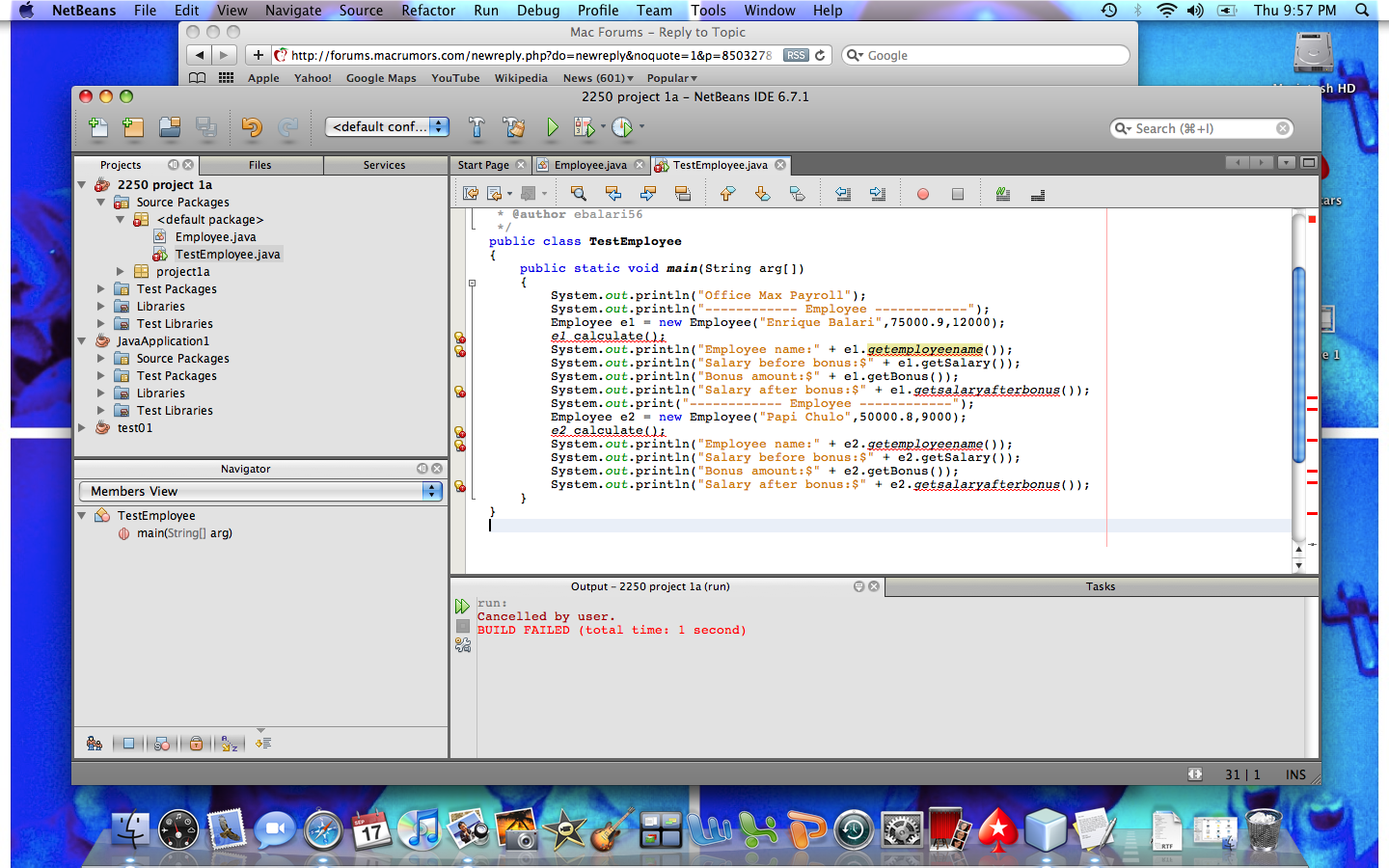Click the macOS volume icon

click(x=1195, y=11)
